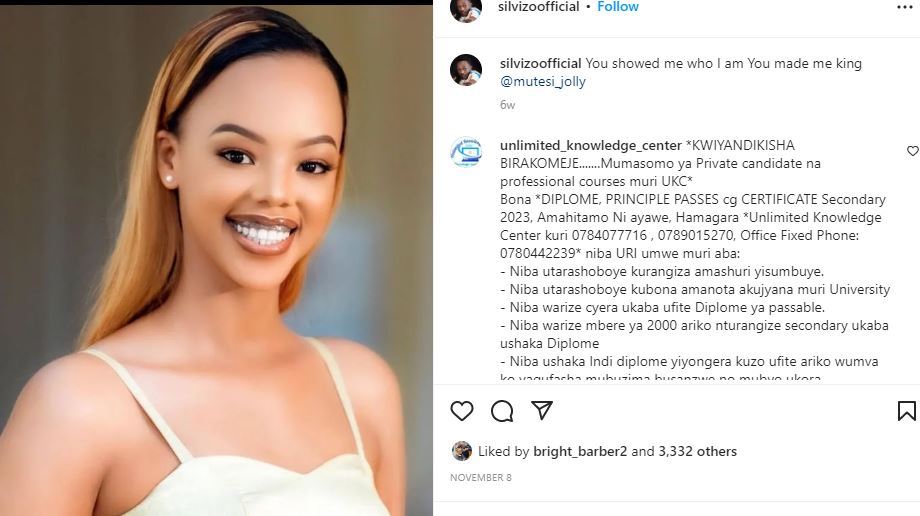
Task: Open comments with the speech bubble icon
Action: pyautogui.click(x=502, y=411)
